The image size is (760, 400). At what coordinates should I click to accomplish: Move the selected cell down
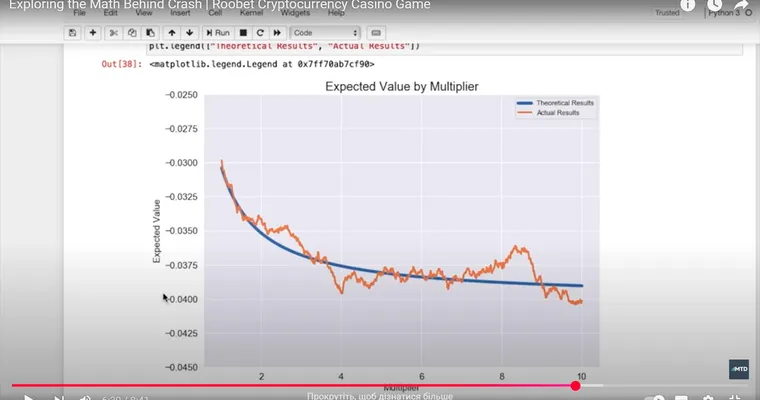(x=190, y=33)
